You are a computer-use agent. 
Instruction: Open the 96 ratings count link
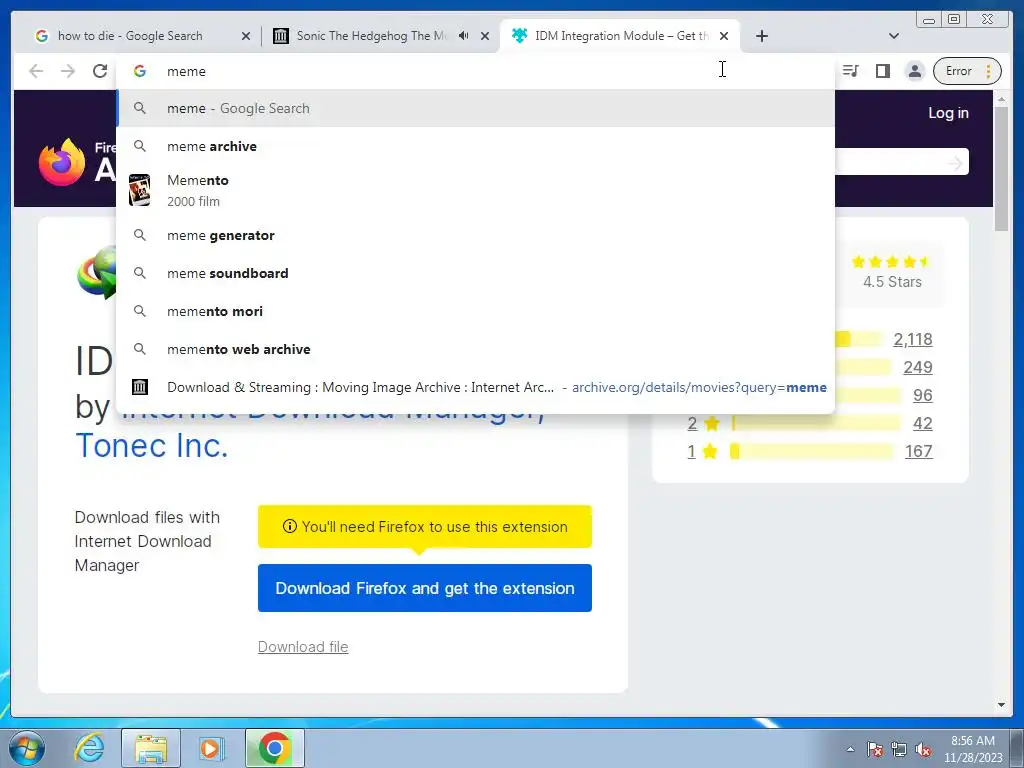[x=922, y=395]
